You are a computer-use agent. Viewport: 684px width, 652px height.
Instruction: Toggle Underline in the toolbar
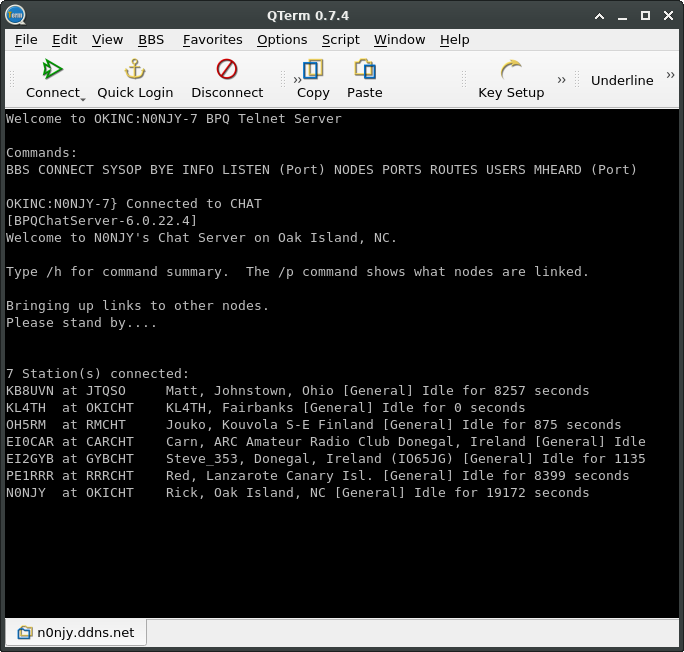point(621,80)
